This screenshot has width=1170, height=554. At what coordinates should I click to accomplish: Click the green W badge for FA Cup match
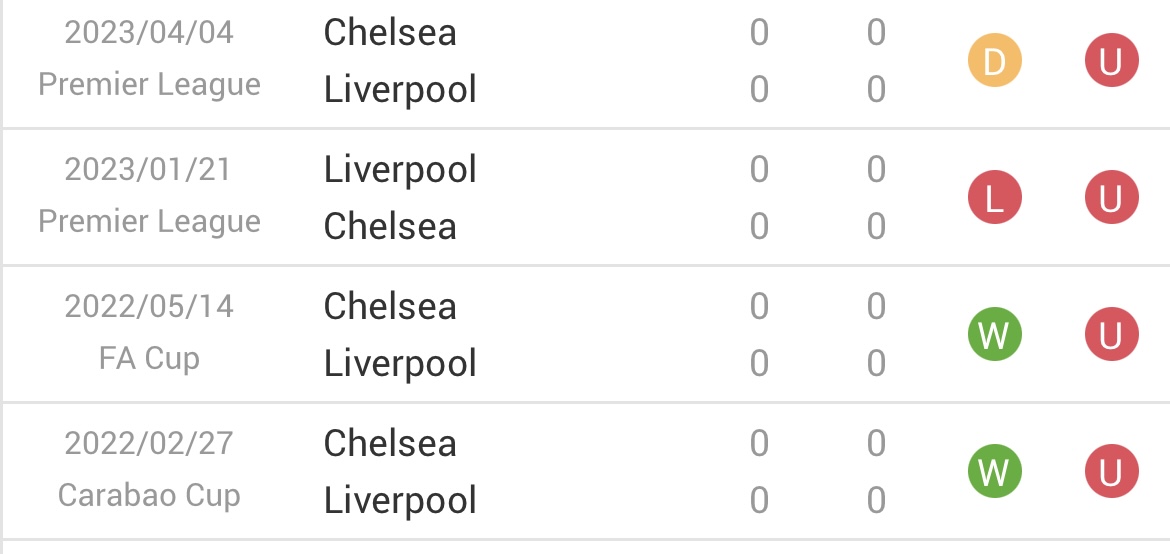click(994, 334)
